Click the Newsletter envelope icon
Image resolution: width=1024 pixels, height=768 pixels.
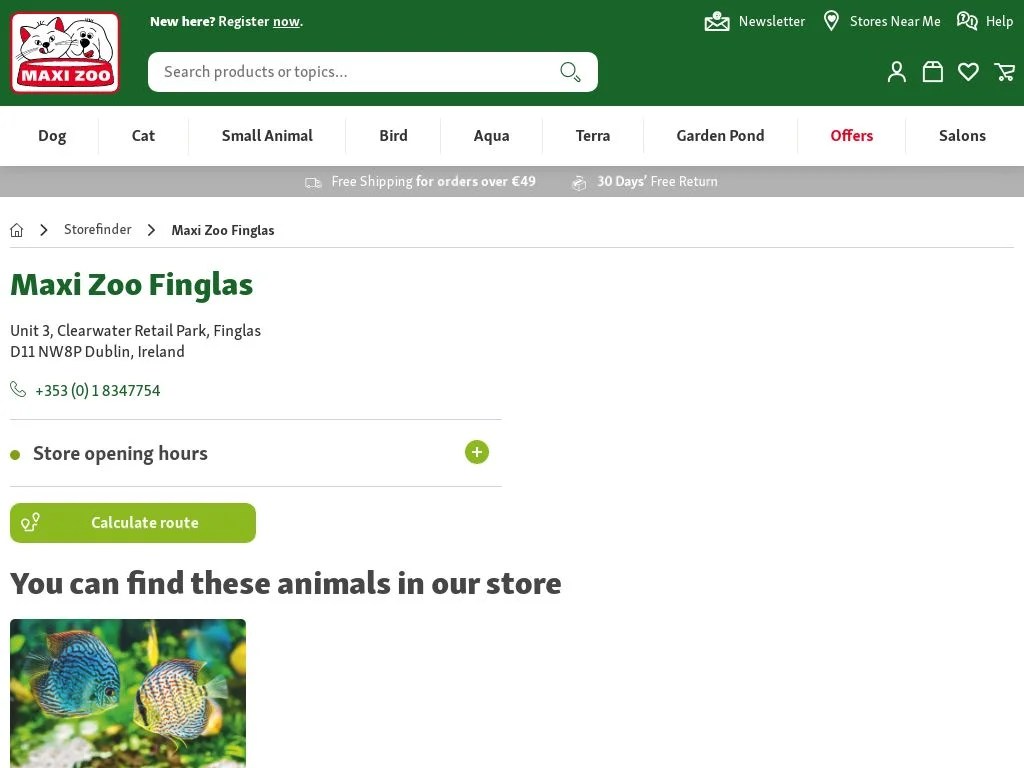click(717, 20)
